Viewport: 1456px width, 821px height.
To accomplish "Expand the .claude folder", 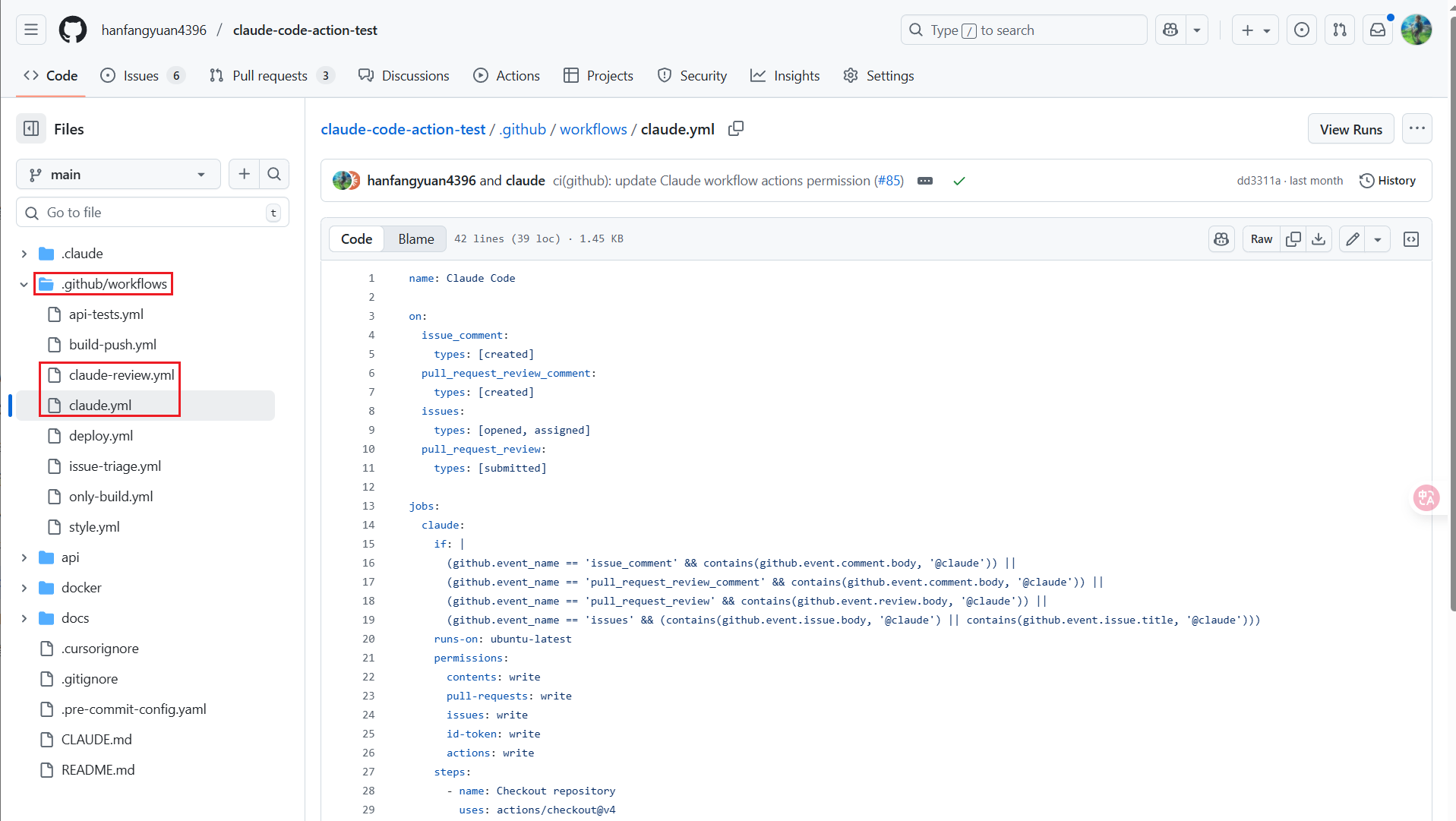I will 24,254.
